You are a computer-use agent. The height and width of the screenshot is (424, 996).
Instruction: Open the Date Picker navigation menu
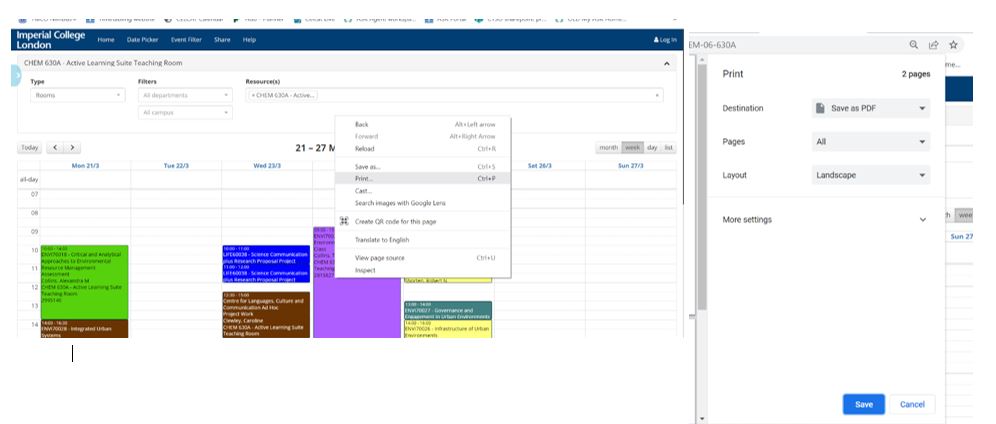pyautogui.click(x=142, y=40)
